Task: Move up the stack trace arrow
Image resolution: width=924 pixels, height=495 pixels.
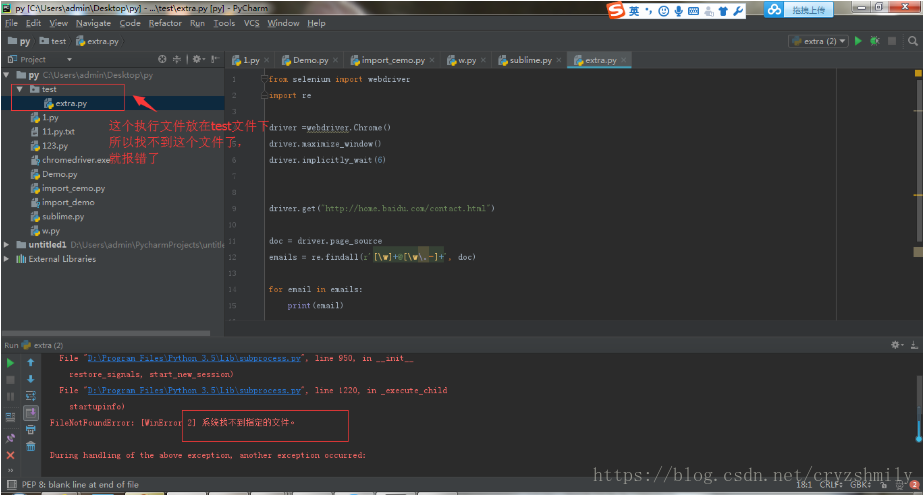Action: click(x=31, y=362)
